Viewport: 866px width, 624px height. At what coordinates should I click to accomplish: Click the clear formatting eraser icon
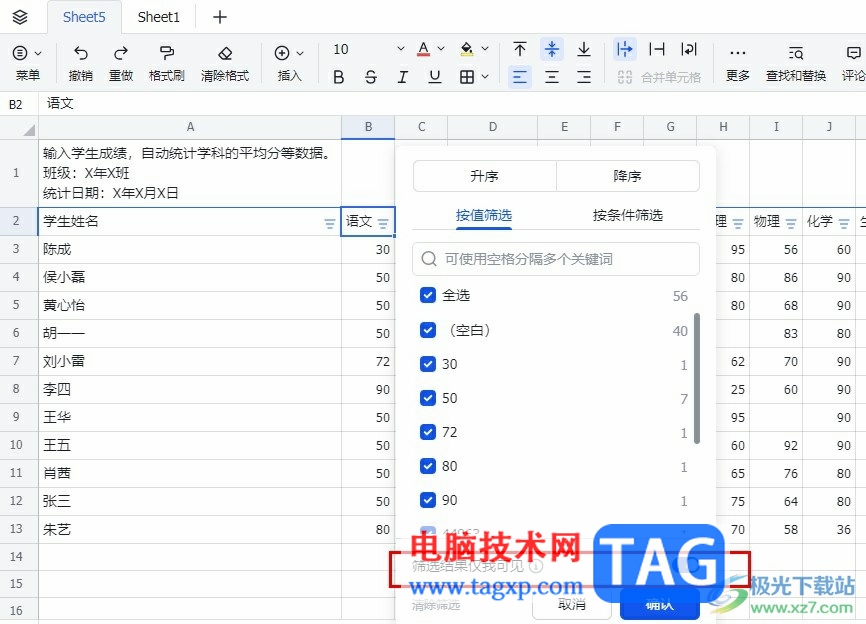225,53
